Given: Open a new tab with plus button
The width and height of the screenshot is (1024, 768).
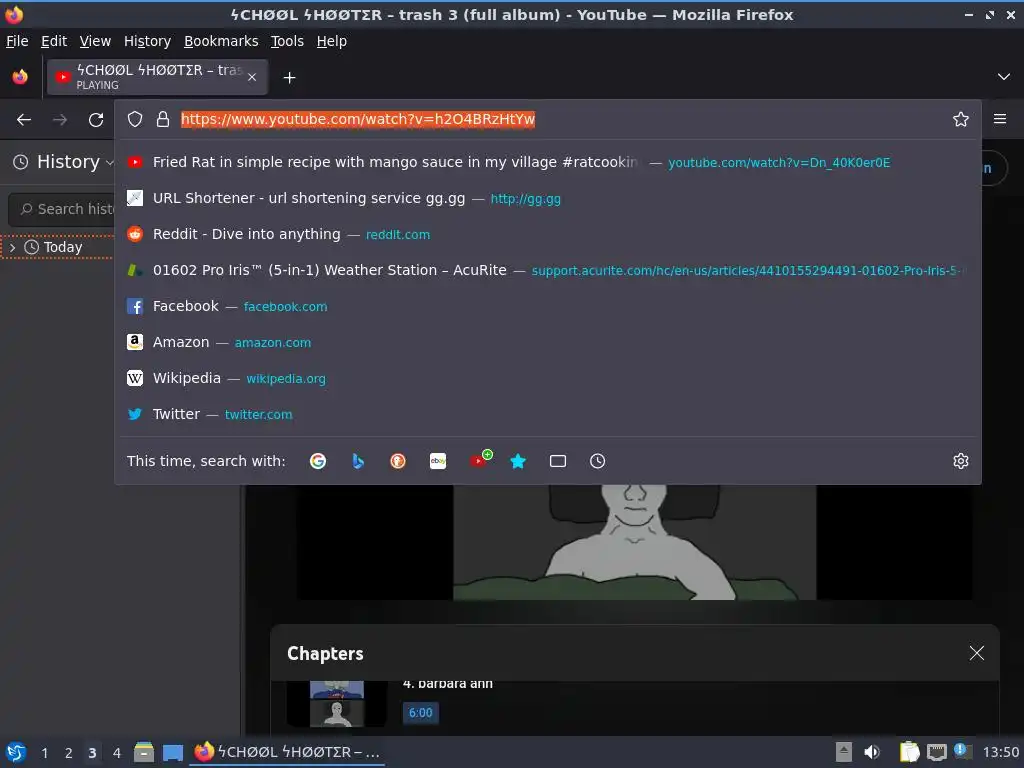Looking at the screenshot, I should tap(289, 78).
